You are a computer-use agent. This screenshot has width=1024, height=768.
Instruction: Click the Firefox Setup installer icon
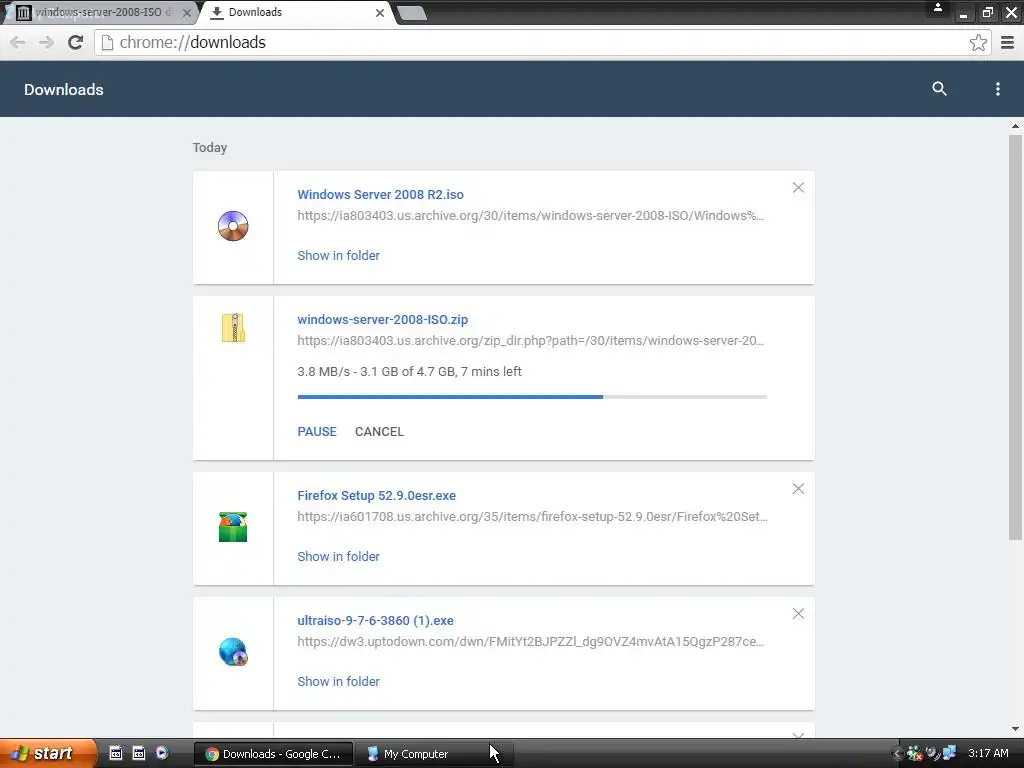[x=233, y=527]
